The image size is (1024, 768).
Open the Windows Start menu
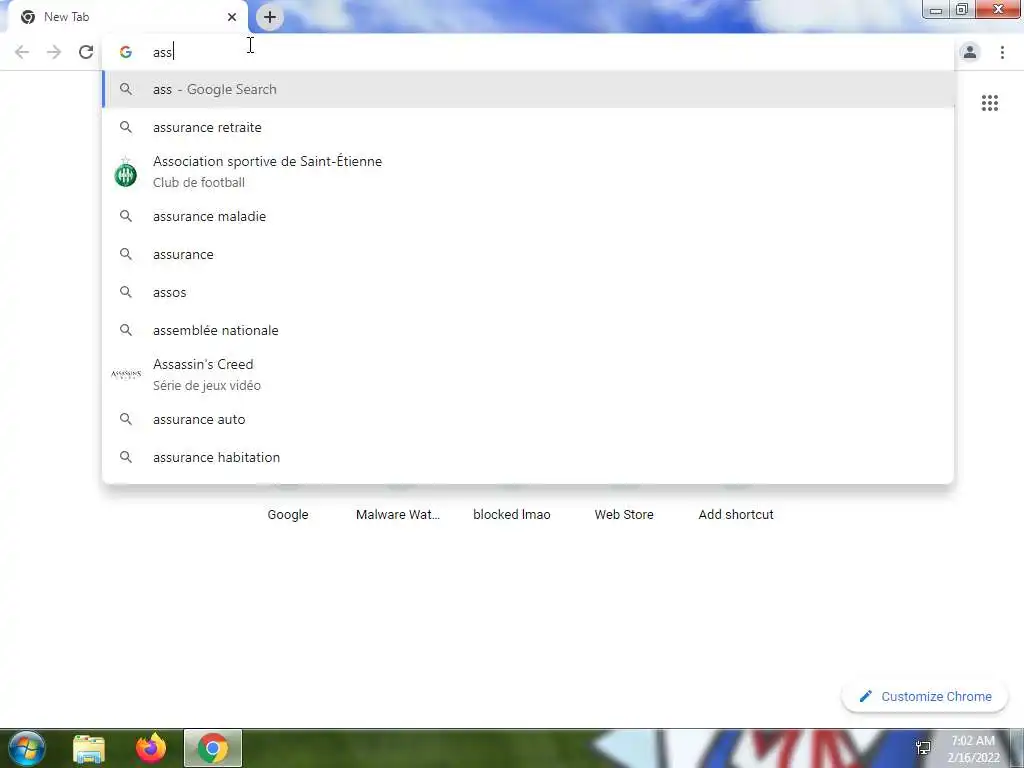[27, 748]
